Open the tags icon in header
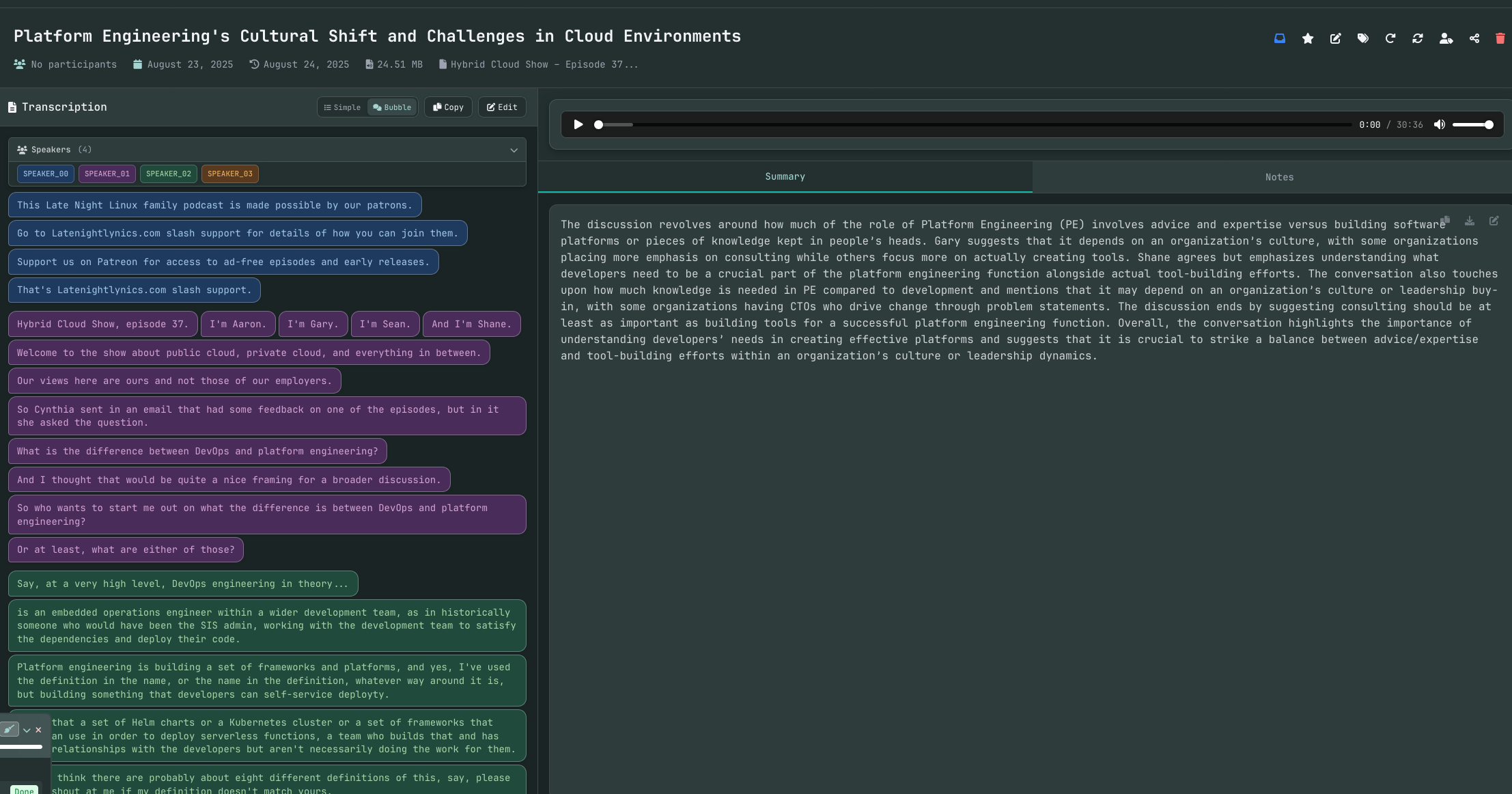This screenshot has width=1512, height=794. click(x=1362, y=38)
